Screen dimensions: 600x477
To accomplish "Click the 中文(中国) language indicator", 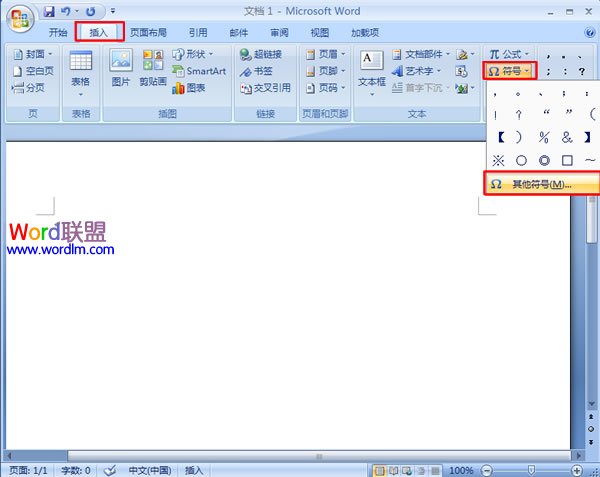I will [150, 470].
